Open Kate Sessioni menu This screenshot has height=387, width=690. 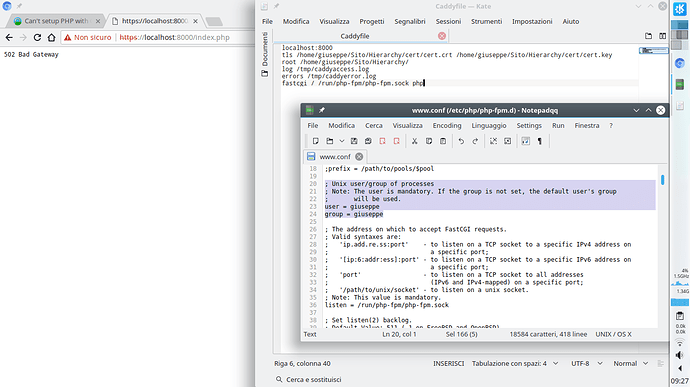coord(448,21)
